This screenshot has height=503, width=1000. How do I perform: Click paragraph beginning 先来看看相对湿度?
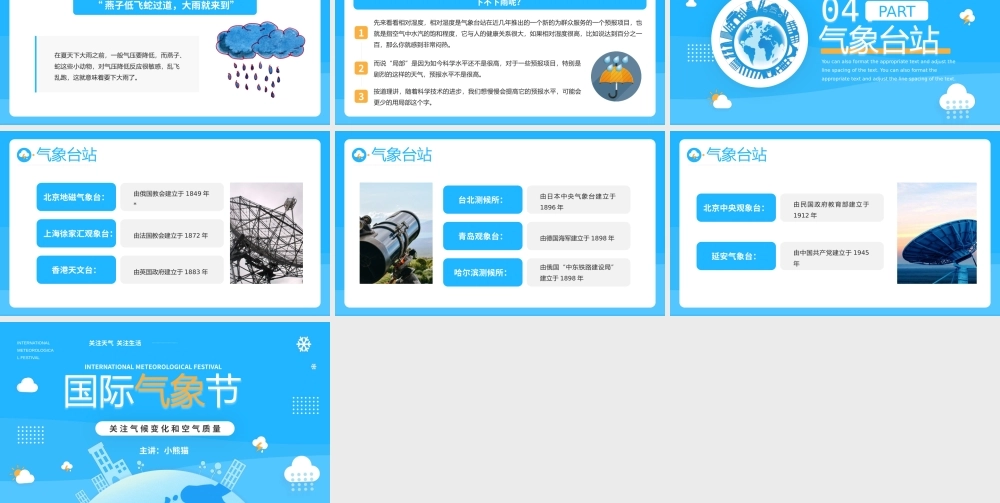coord(508,34)
